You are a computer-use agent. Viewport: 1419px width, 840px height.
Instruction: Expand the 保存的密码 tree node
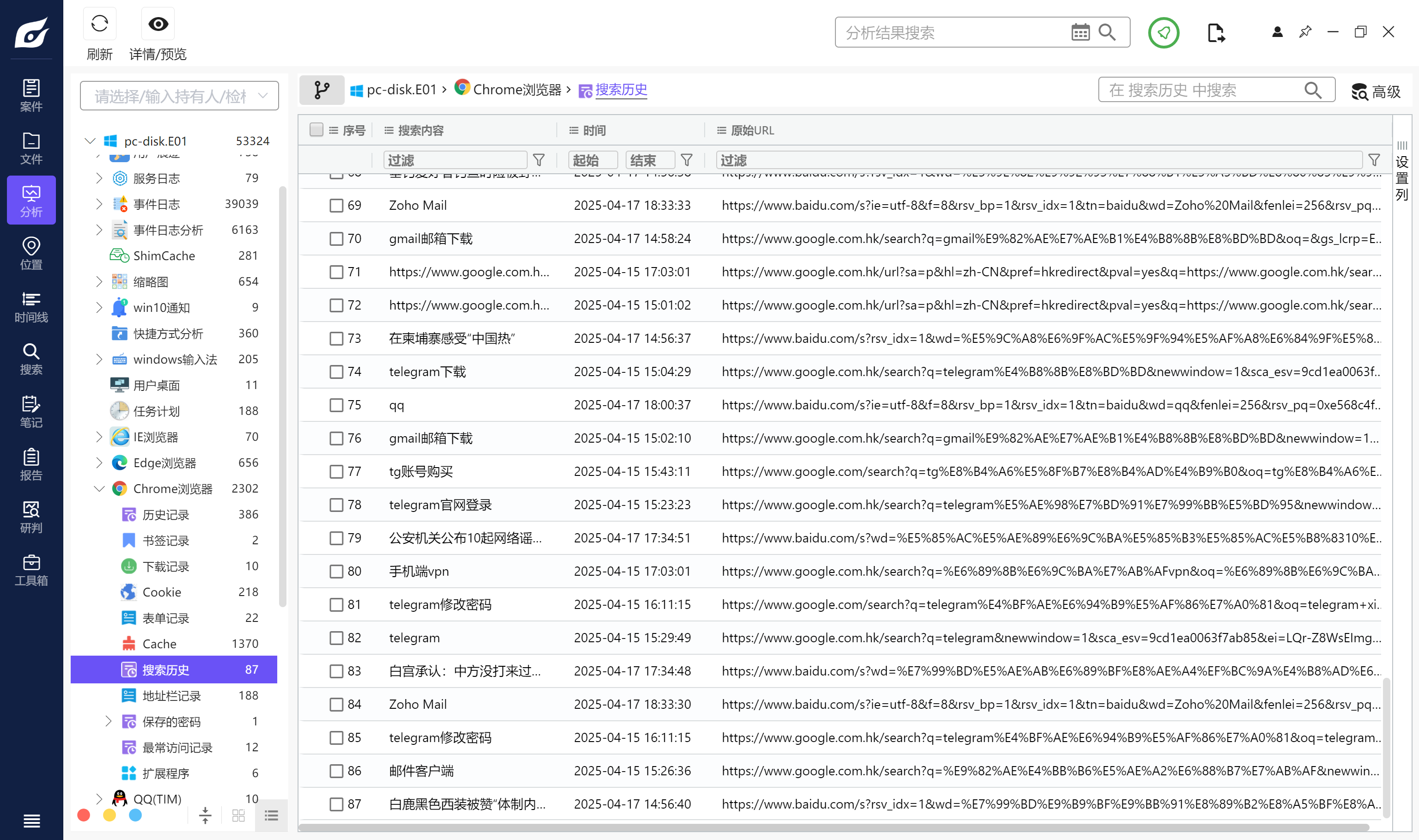[x=108, y=721]
